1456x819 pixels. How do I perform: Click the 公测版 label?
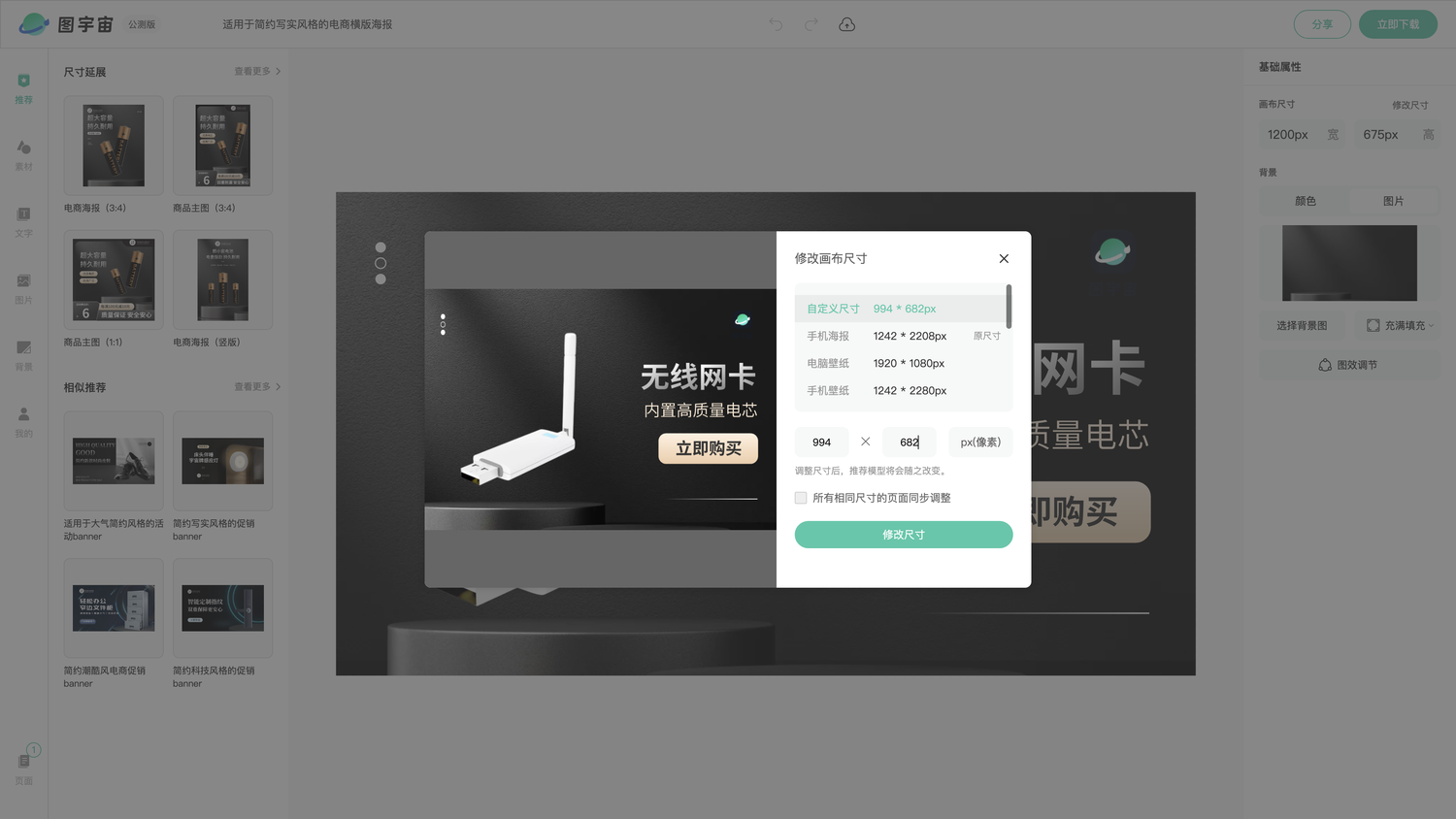pos(142,24)
